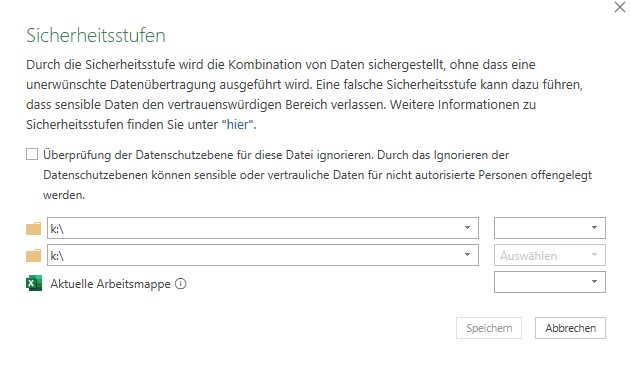The width and height of the screenshot is (631, 366).
Task: Open the privacy dropdown for Aktuelle Arbeitsmappe
Action: [550, 282]
